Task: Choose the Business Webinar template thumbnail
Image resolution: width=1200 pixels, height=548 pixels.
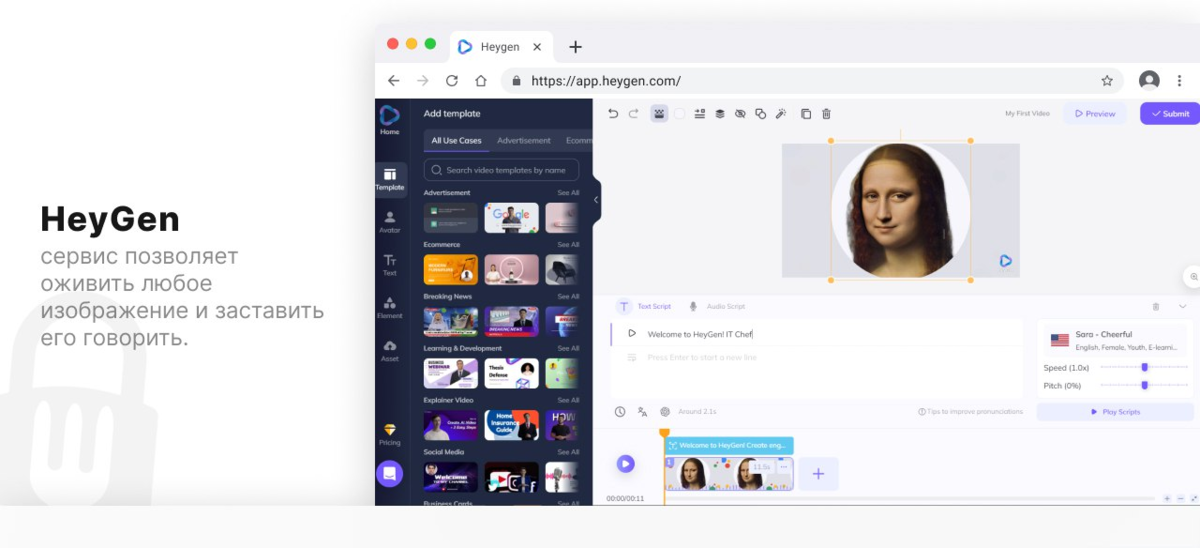Action: (450, 374)
